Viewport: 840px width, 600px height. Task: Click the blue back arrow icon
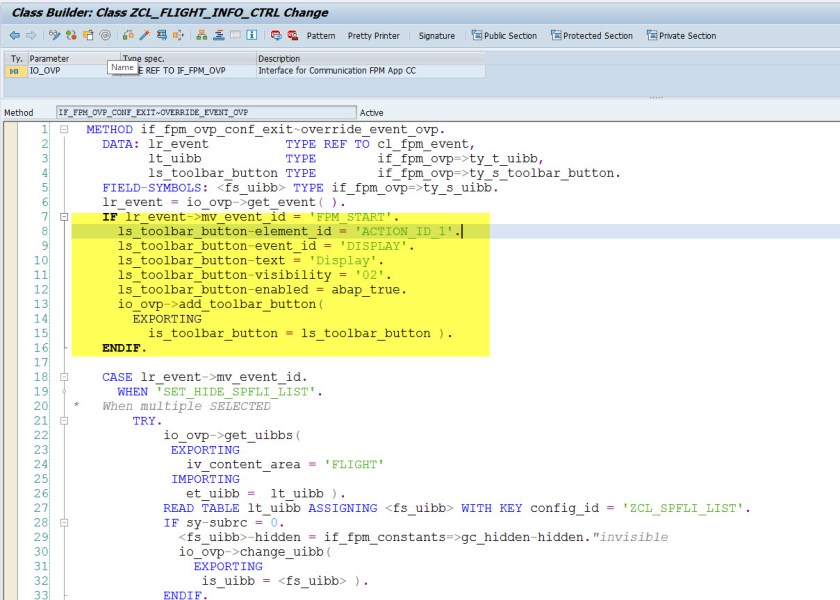coord(14,35)
